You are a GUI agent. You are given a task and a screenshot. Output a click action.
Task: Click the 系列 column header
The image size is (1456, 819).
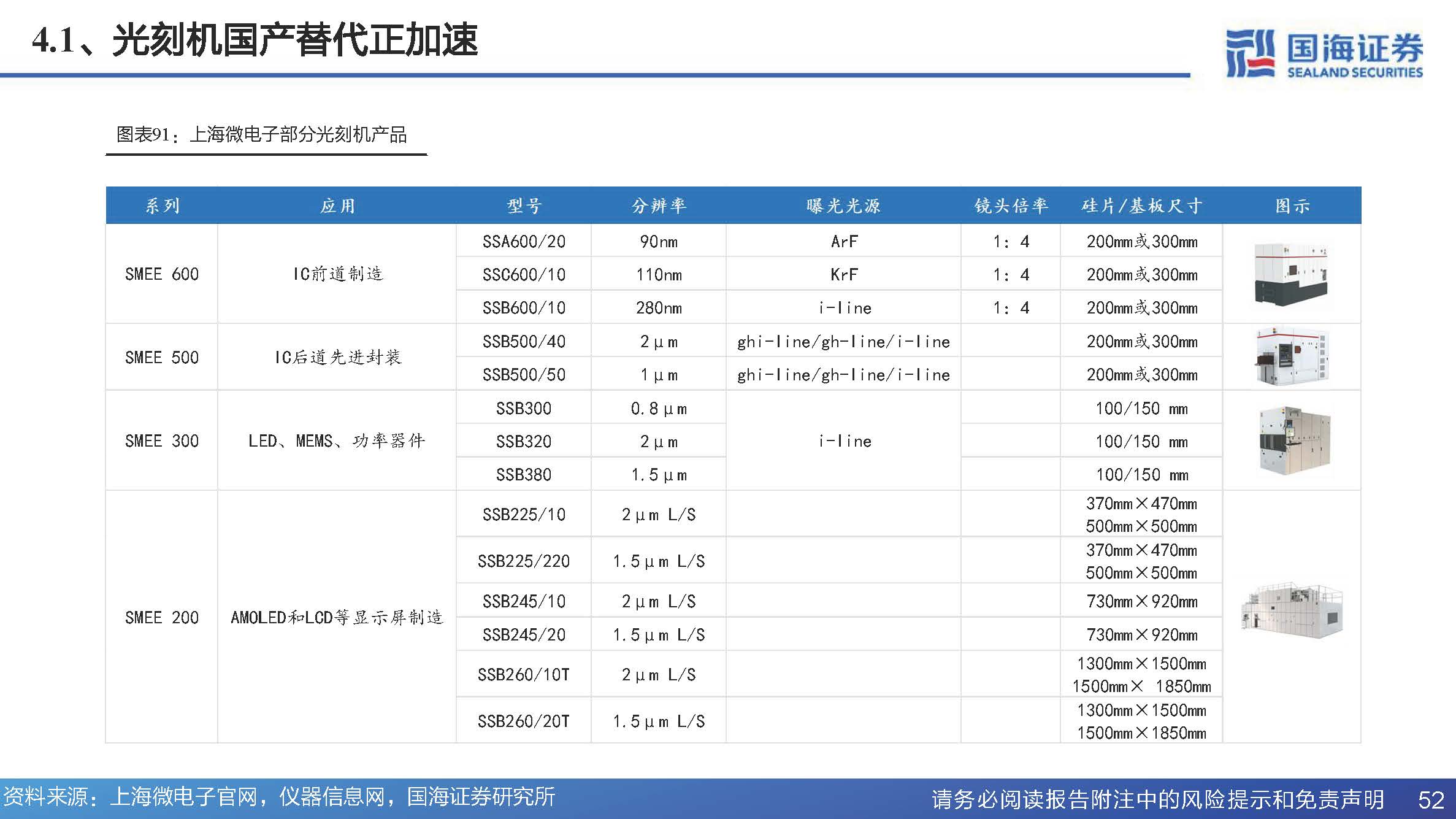162,206
